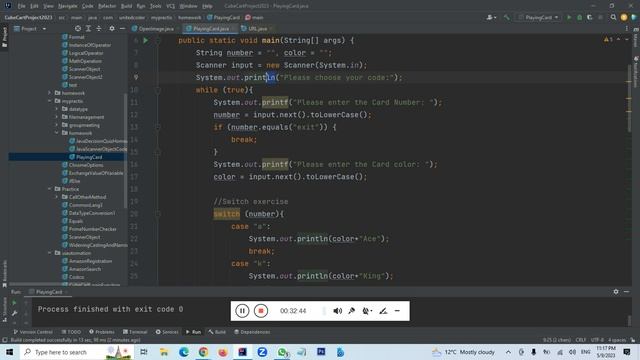Open Dependencies tool window

tap(252, 332)
